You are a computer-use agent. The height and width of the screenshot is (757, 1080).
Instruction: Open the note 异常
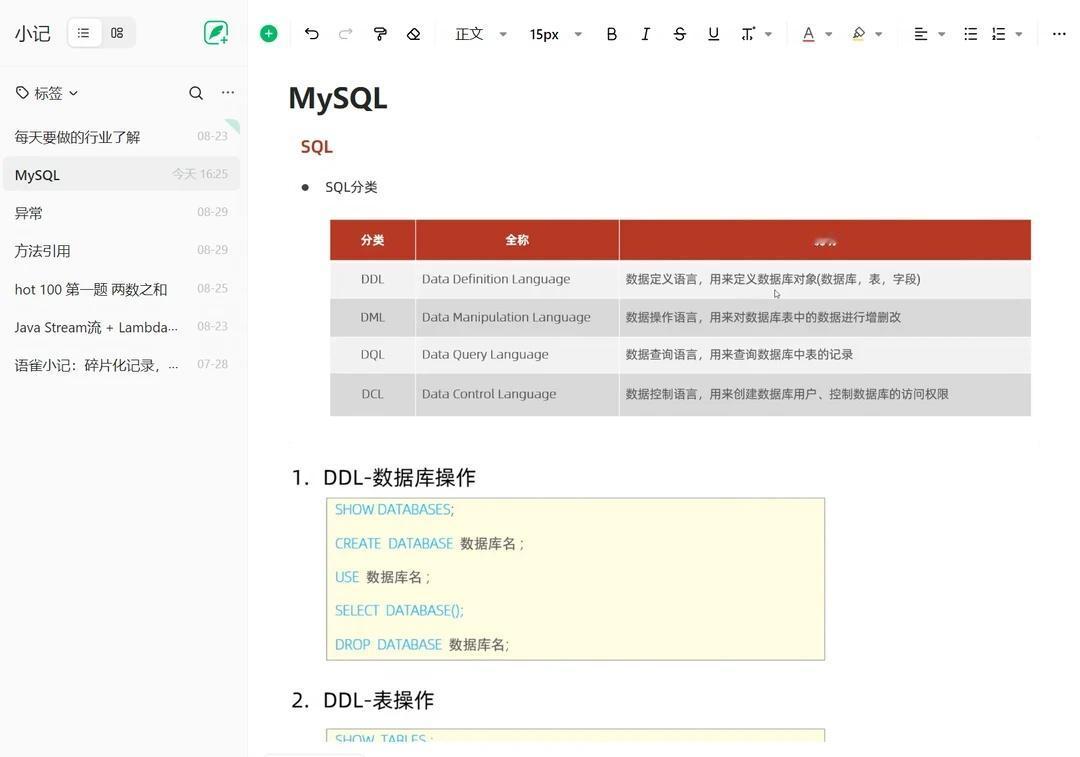pos(121,212)
